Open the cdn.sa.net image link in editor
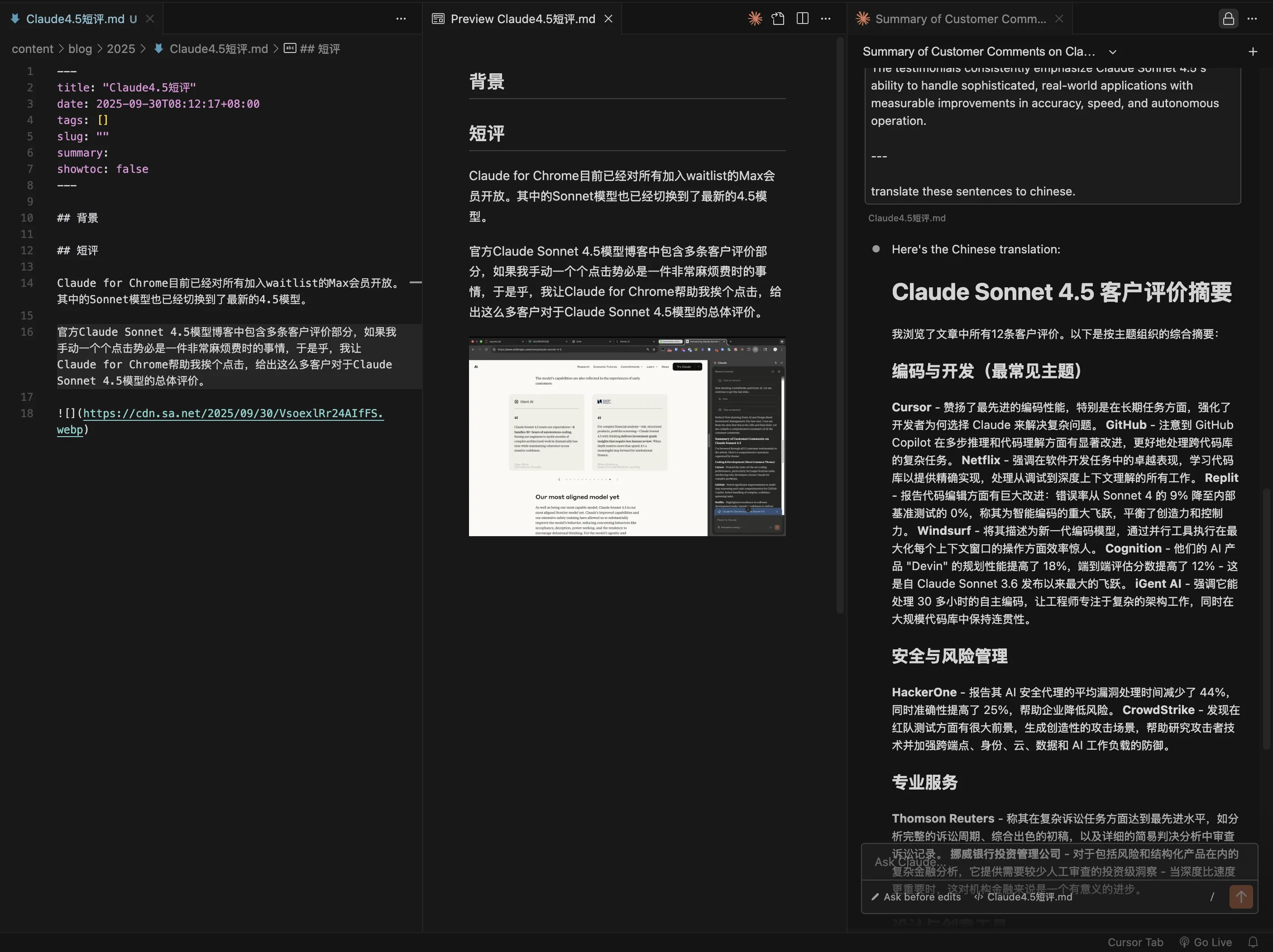This screenshot has height=952, width=1273. pos(220,421)
